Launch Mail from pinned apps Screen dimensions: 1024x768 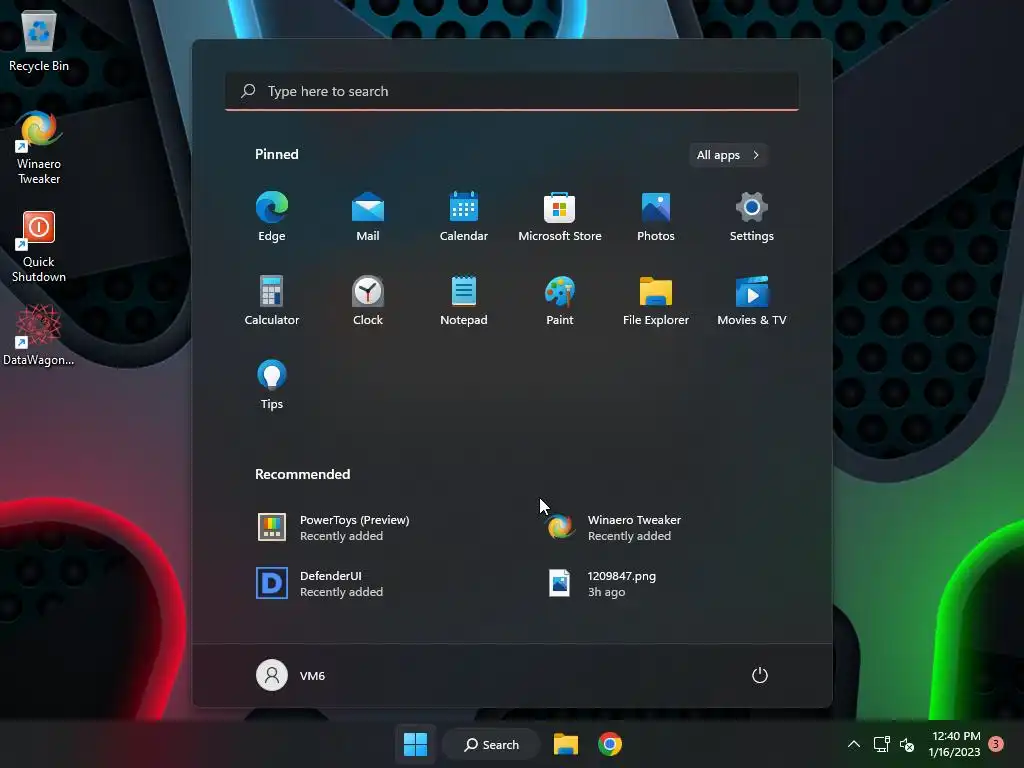[x=368, y=217]
